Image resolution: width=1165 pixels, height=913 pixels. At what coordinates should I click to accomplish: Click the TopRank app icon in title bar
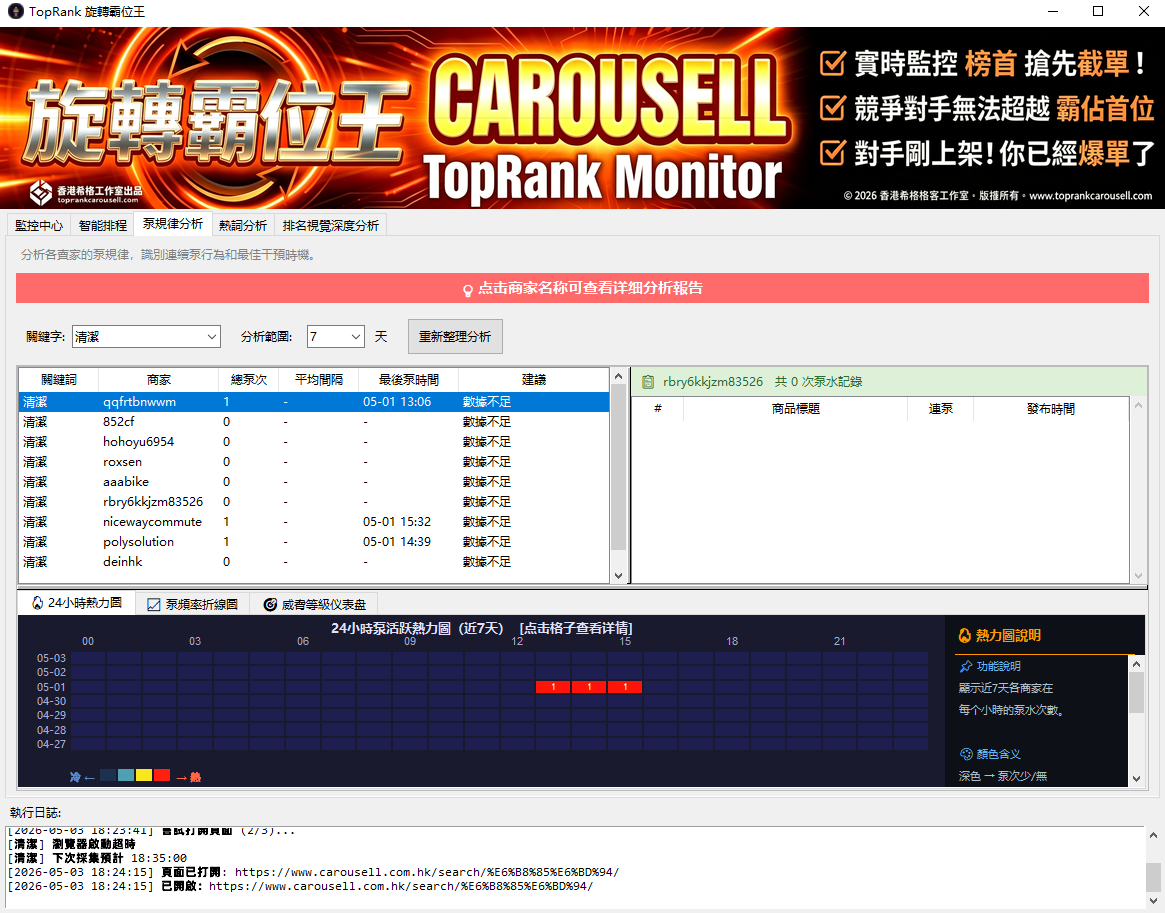pyautogui.click(x=15, y=11)
